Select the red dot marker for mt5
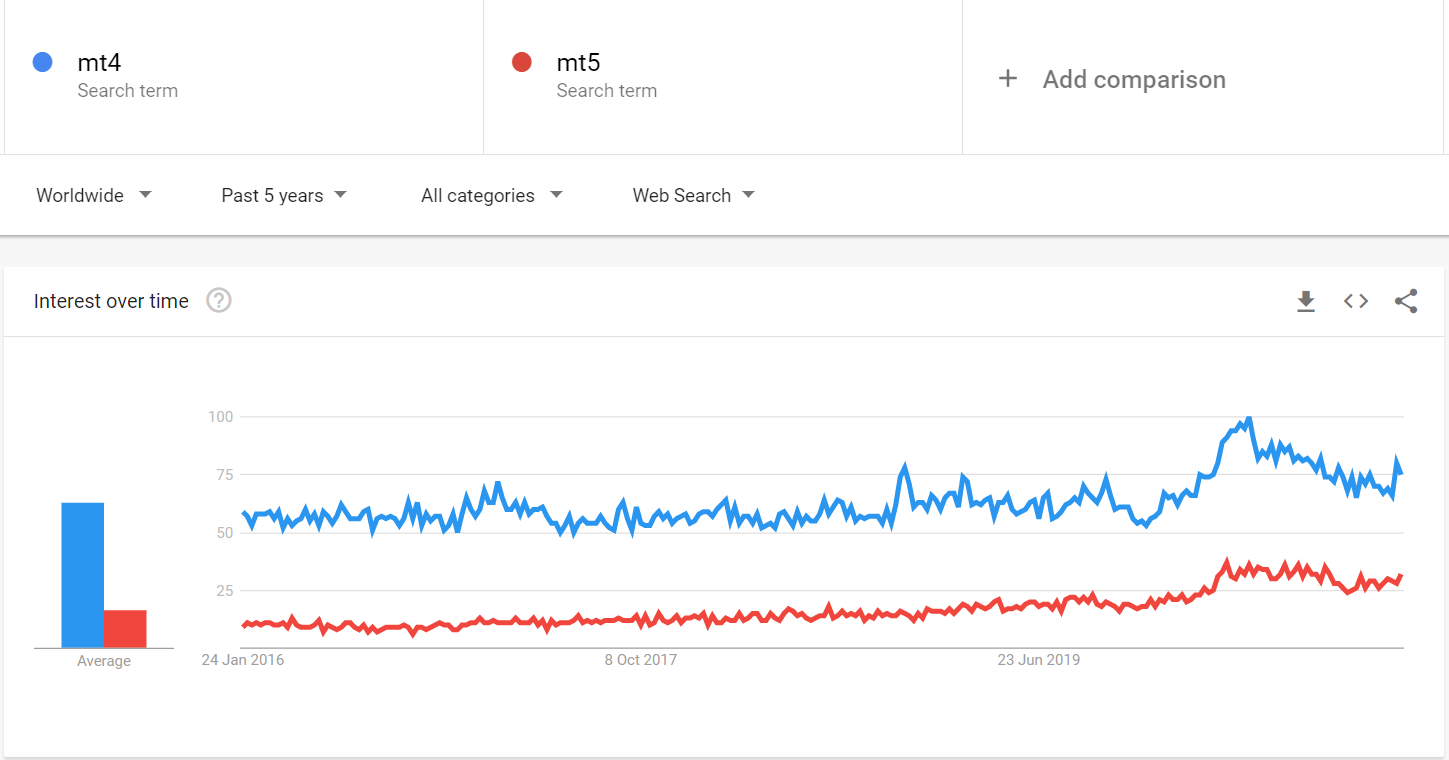 pyautogui.click(x=521, y=61)
